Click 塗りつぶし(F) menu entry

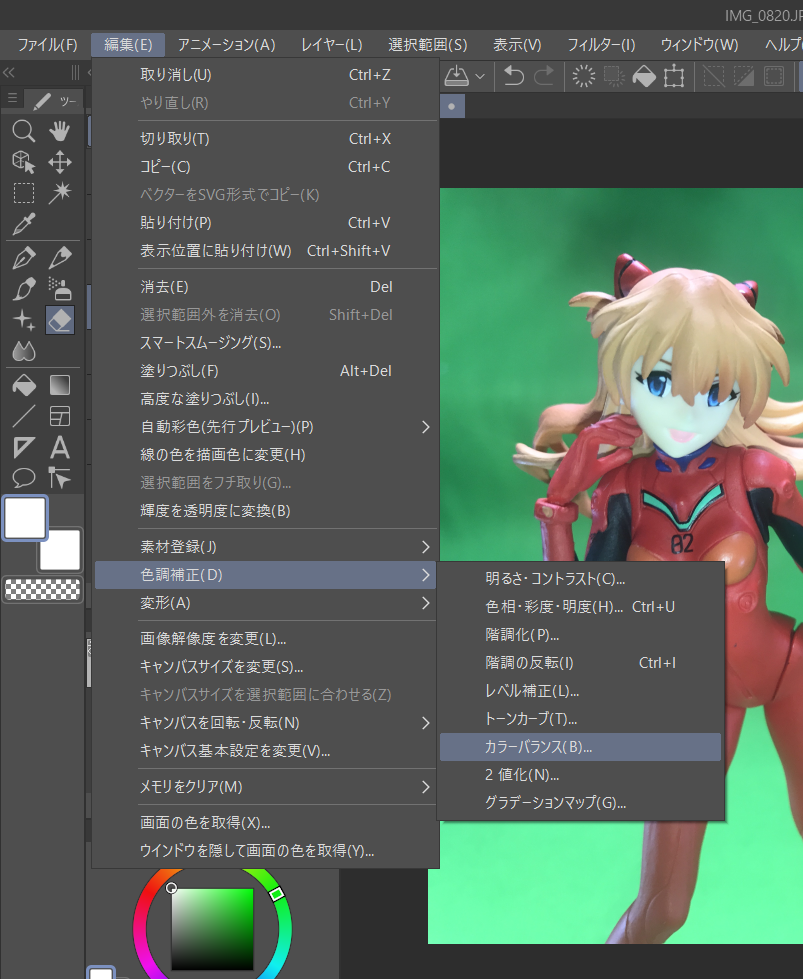coord(266,371)
